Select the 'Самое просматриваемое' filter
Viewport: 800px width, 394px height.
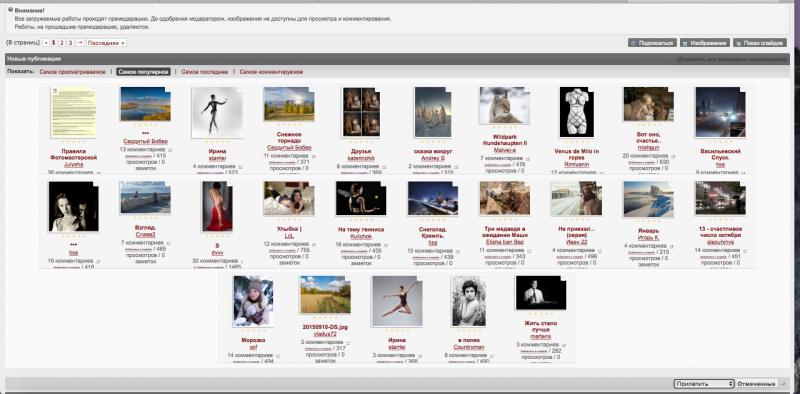click(72, 72)
